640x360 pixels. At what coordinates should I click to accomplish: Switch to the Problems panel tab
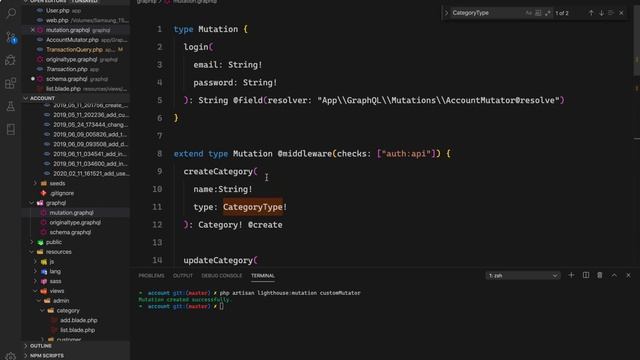point(151,276)
